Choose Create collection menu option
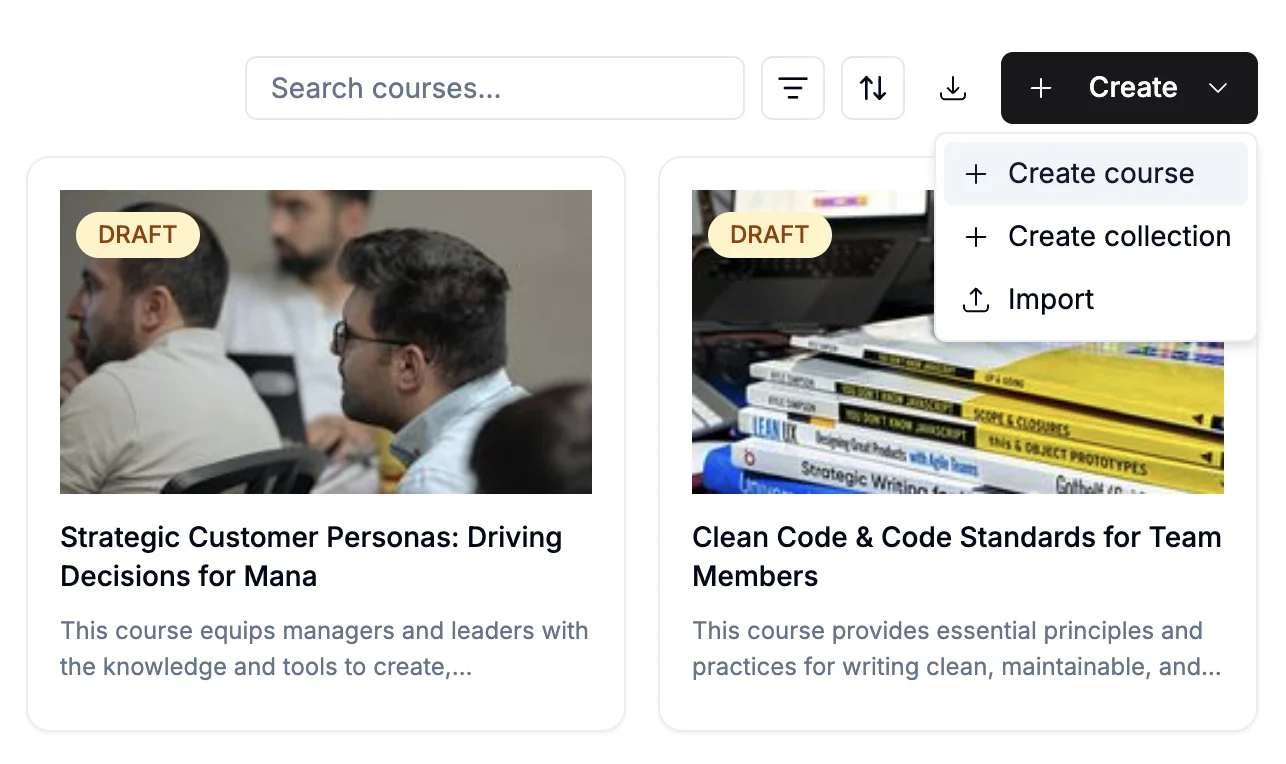Image resolution: width=1286 pixels, height=764 pixels. 1118,237
